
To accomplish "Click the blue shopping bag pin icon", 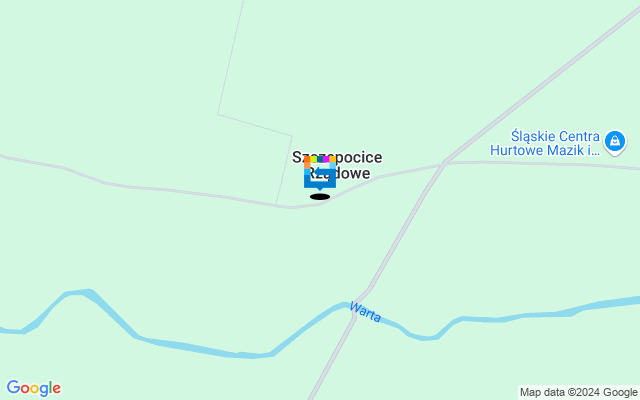I will (x=615, y=142).
